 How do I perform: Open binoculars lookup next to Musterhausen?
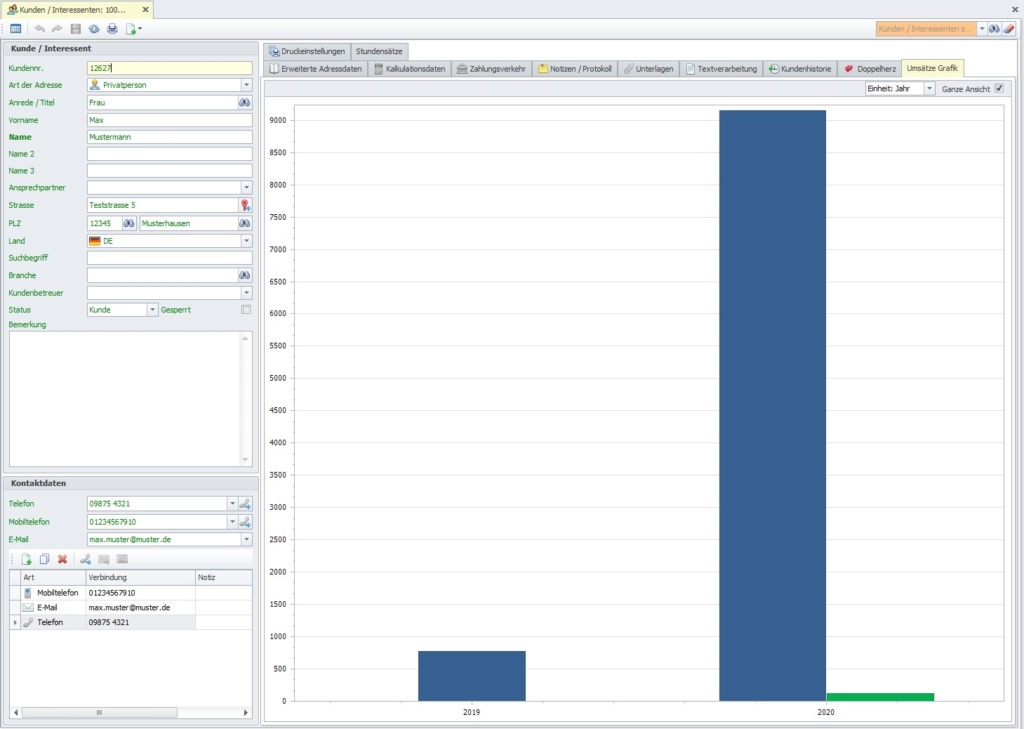coord(244,223)
